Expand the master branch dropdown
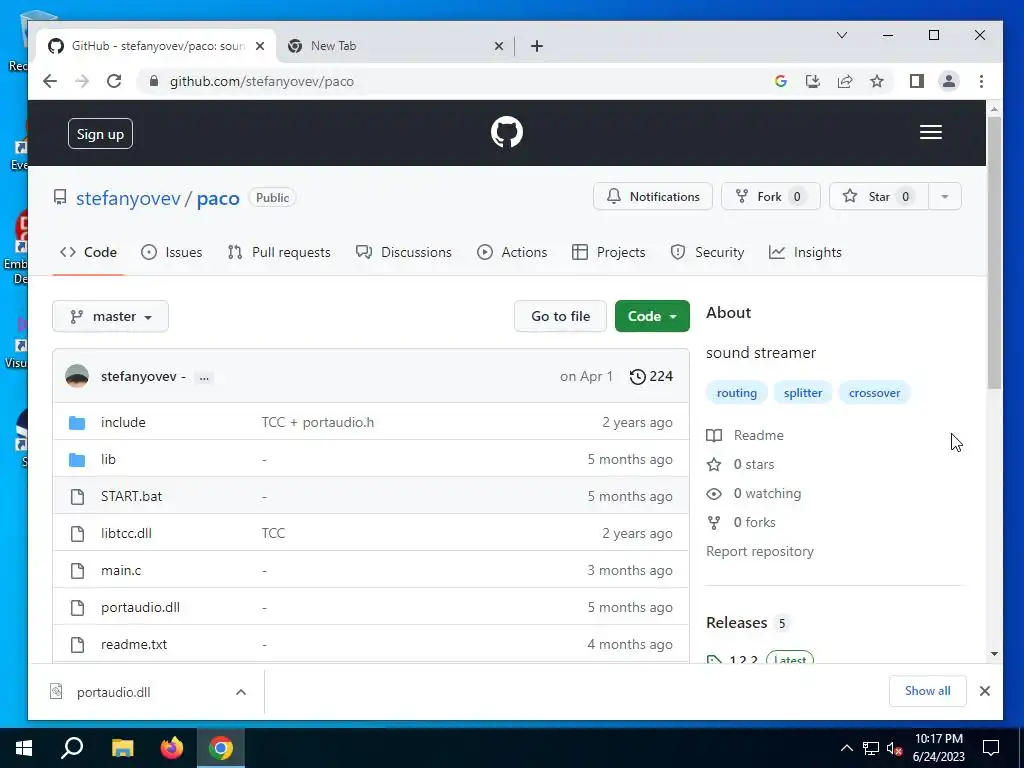The height and width of the screenshot is (768, 1024). pyautogui.click(x=110, y=317)
